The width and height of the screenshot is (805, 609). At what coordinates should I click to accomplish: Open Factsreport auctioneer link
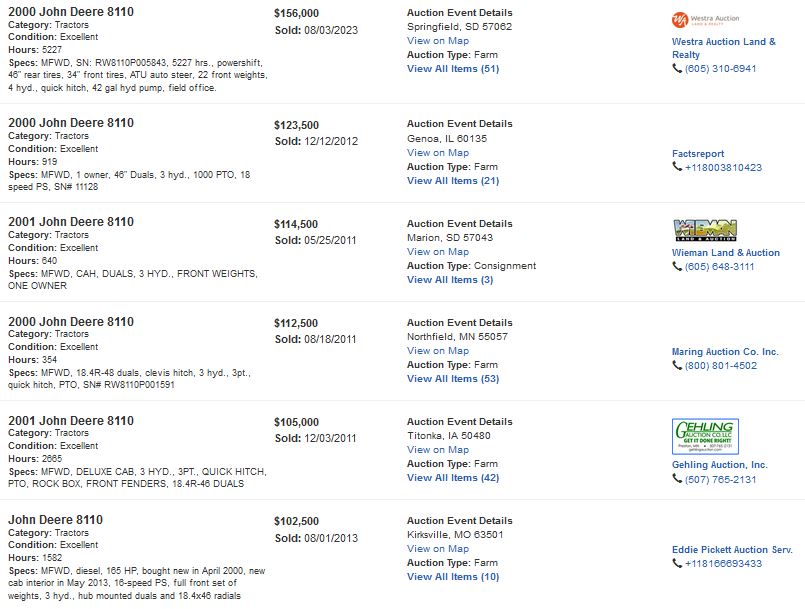coord(698,154)
